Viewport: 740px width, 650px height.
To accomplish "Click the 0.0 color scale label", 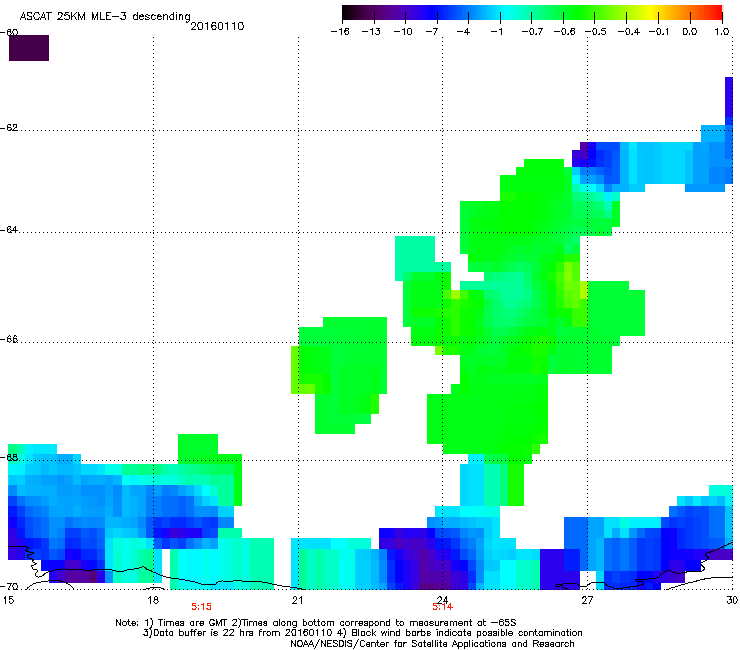I will click(x=690, y=32).
